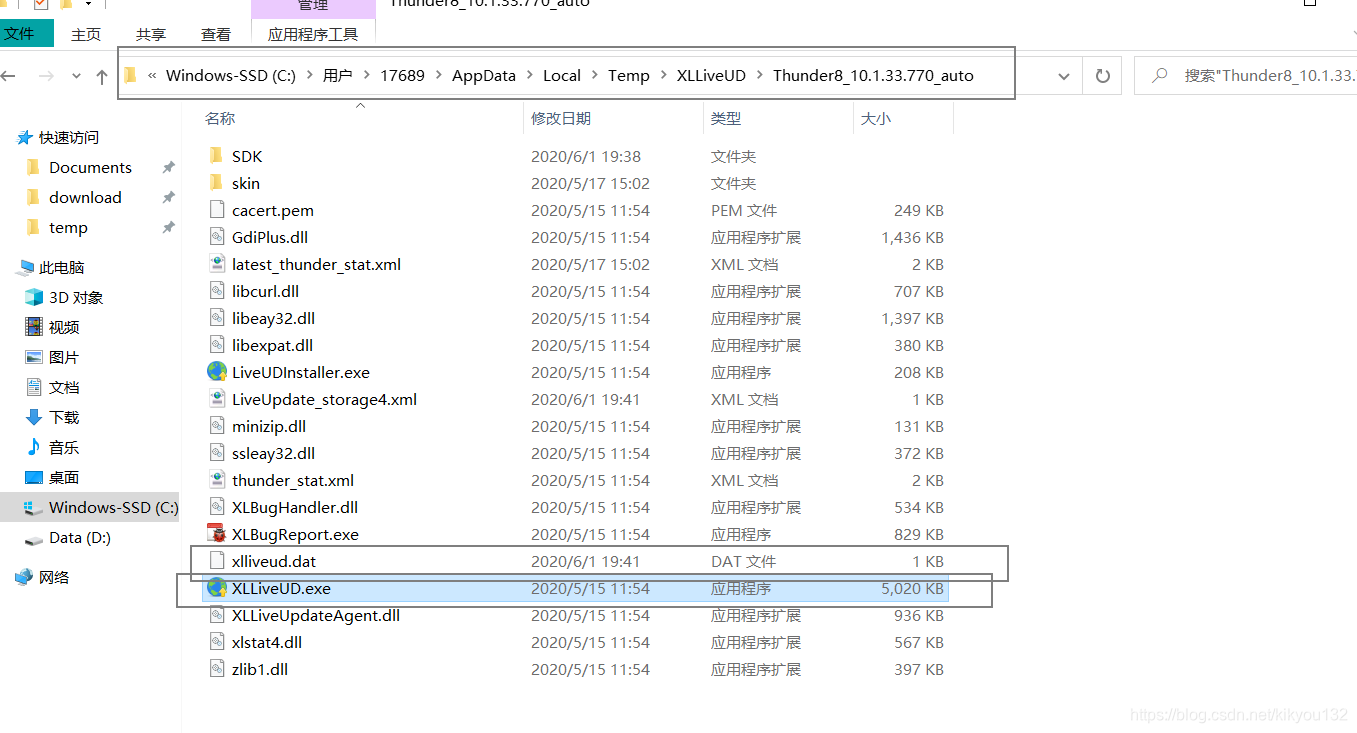The width and height of the screenshot is (1357, 733).
Task: Click the 5,020 KB size cell
Action: tap(912, 588)
